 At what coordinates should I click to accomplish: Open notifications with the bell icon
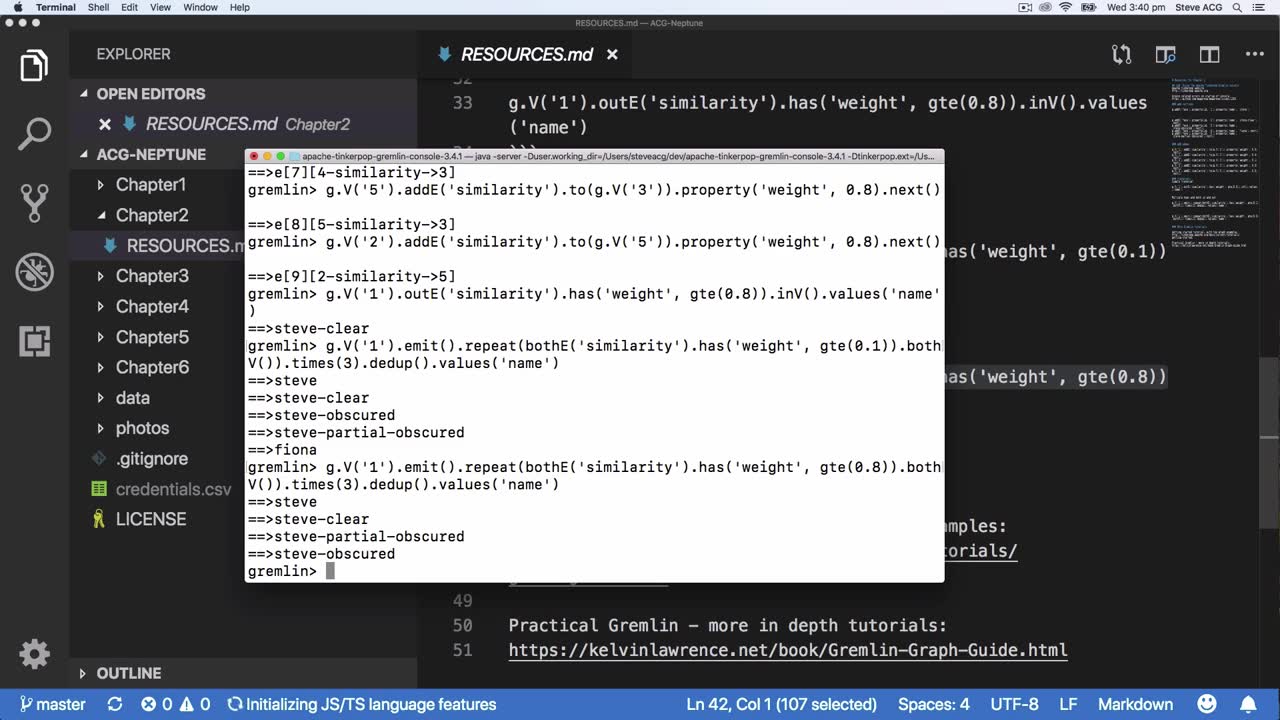(1248, 704)
